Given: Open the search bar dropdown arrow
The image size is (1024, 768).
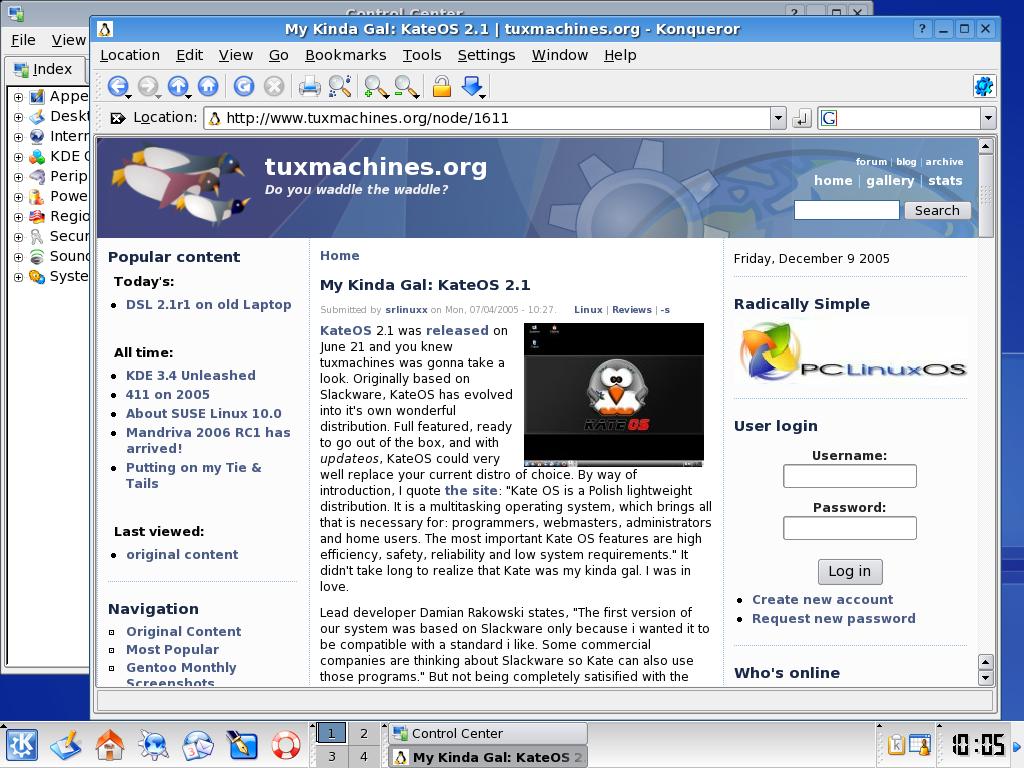Looking at the screenshot, I should (x=988, y=118).
